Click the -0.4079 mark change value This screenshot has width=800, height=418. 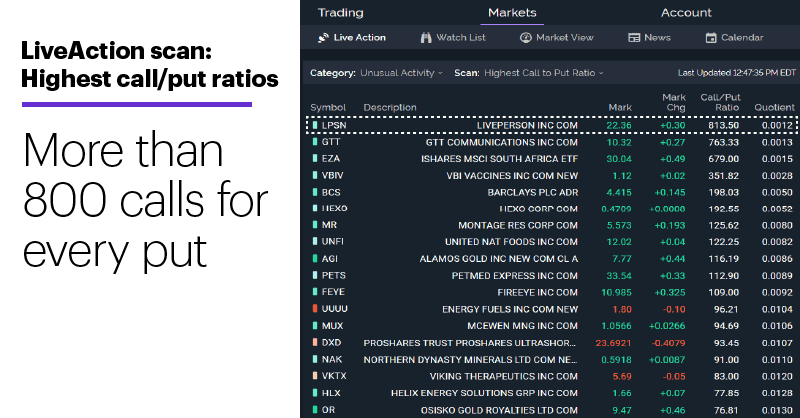click(668, 343)
